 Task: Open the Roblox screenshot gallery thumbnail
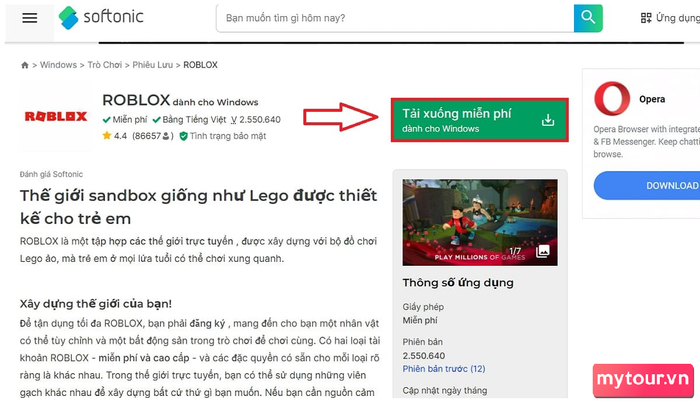click(x=479, y=222)
